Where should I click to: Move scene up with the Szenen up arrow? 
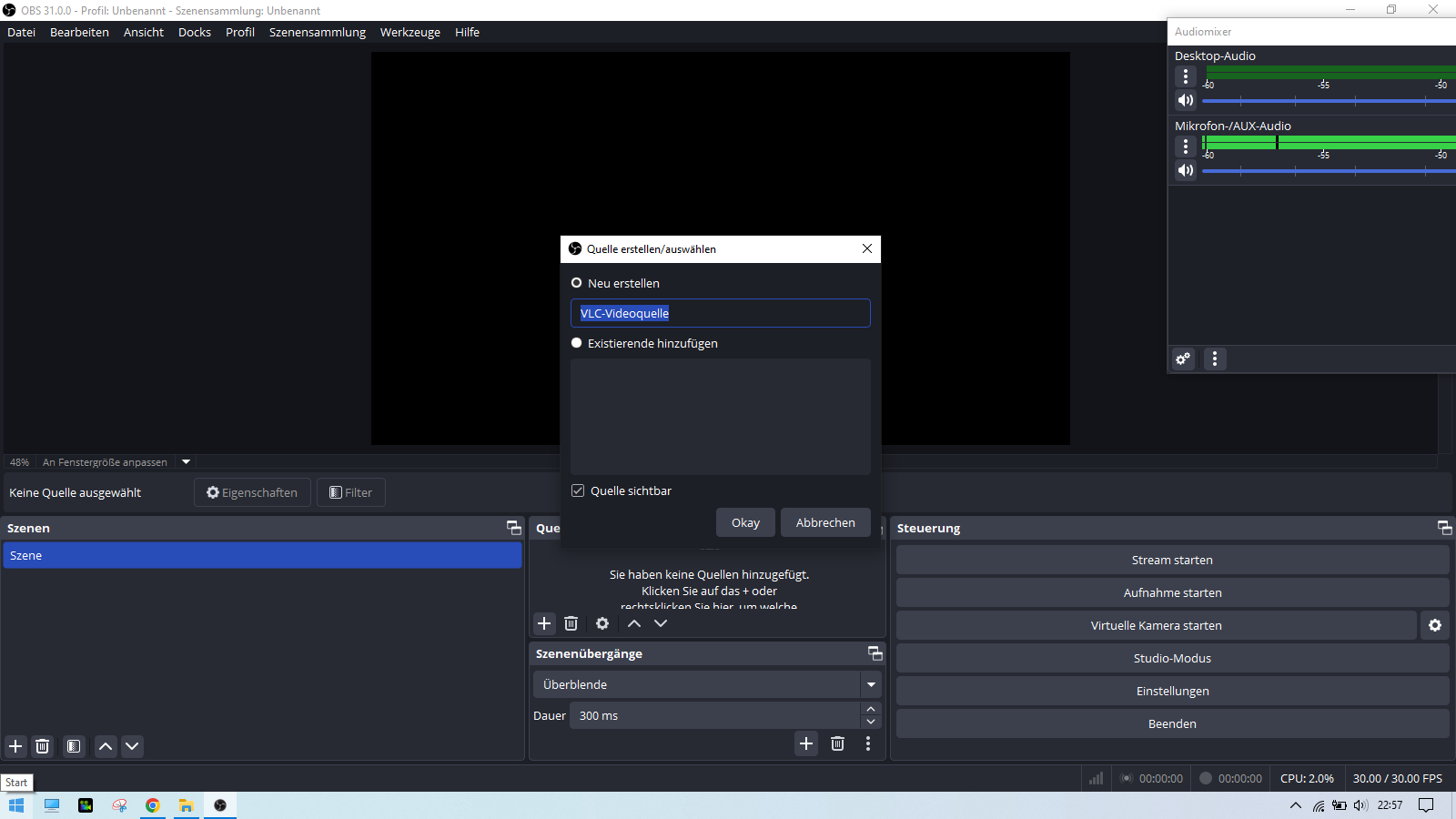click(106, 746)
